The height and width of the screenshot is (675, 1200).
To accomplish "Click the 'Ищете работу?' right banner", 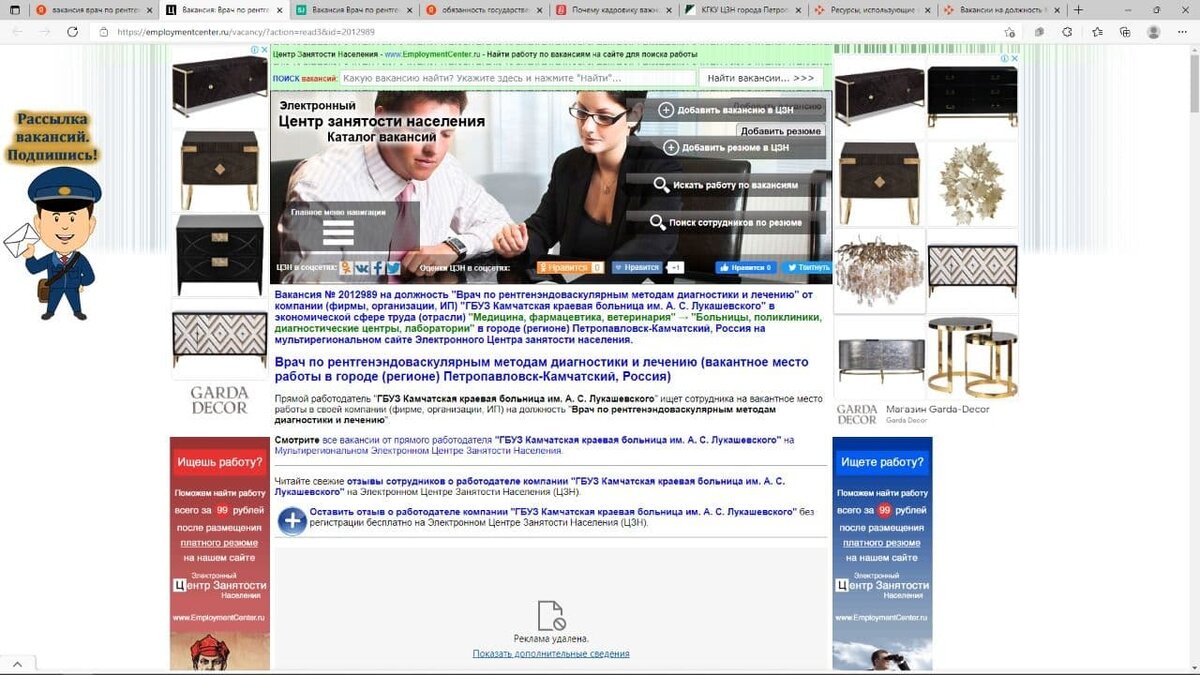I will tap(882, 553).
